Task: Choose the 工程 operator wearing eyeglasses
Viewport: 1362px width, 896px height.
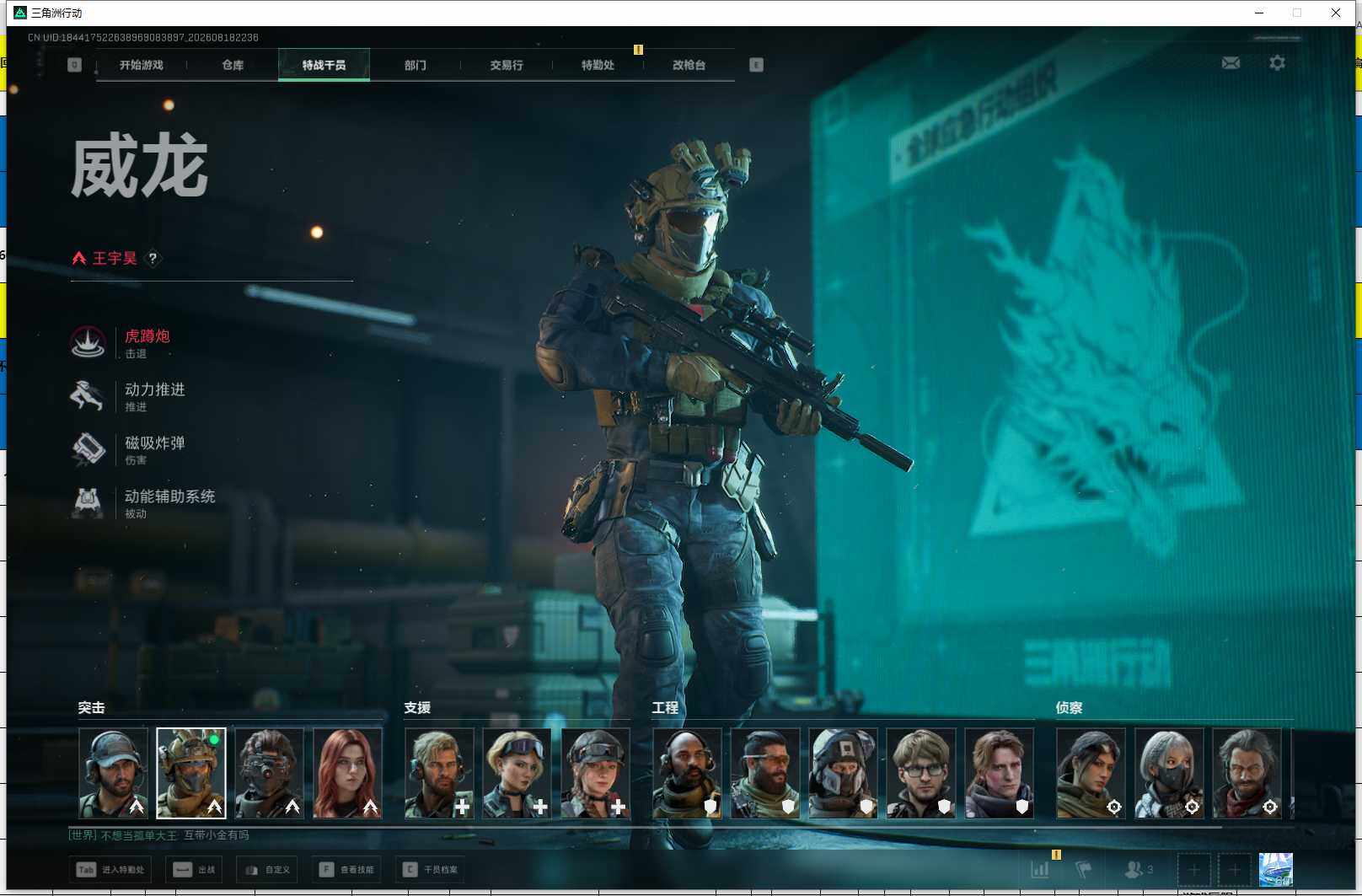Action: coord(921,773)
